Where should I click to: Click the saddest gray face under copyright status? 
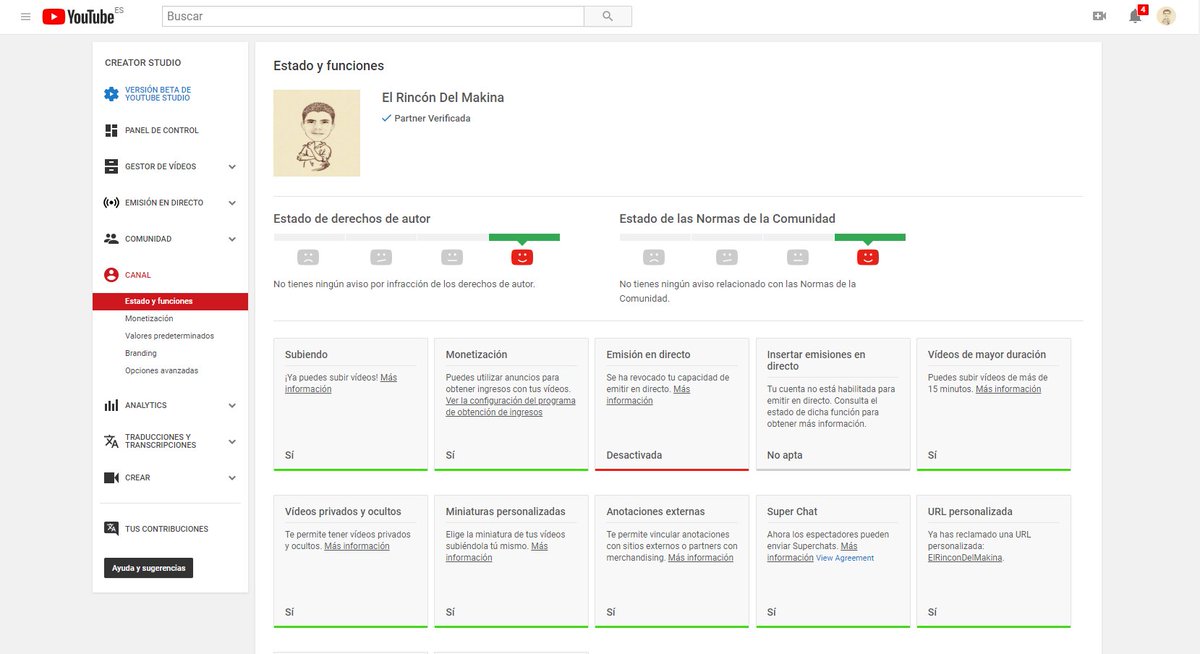(308, 257)
